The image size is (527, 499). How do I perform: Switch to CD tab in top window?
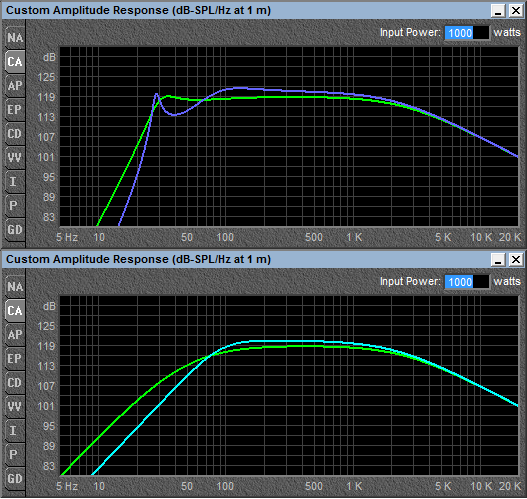pyautogui.click(x=15, y=134)
